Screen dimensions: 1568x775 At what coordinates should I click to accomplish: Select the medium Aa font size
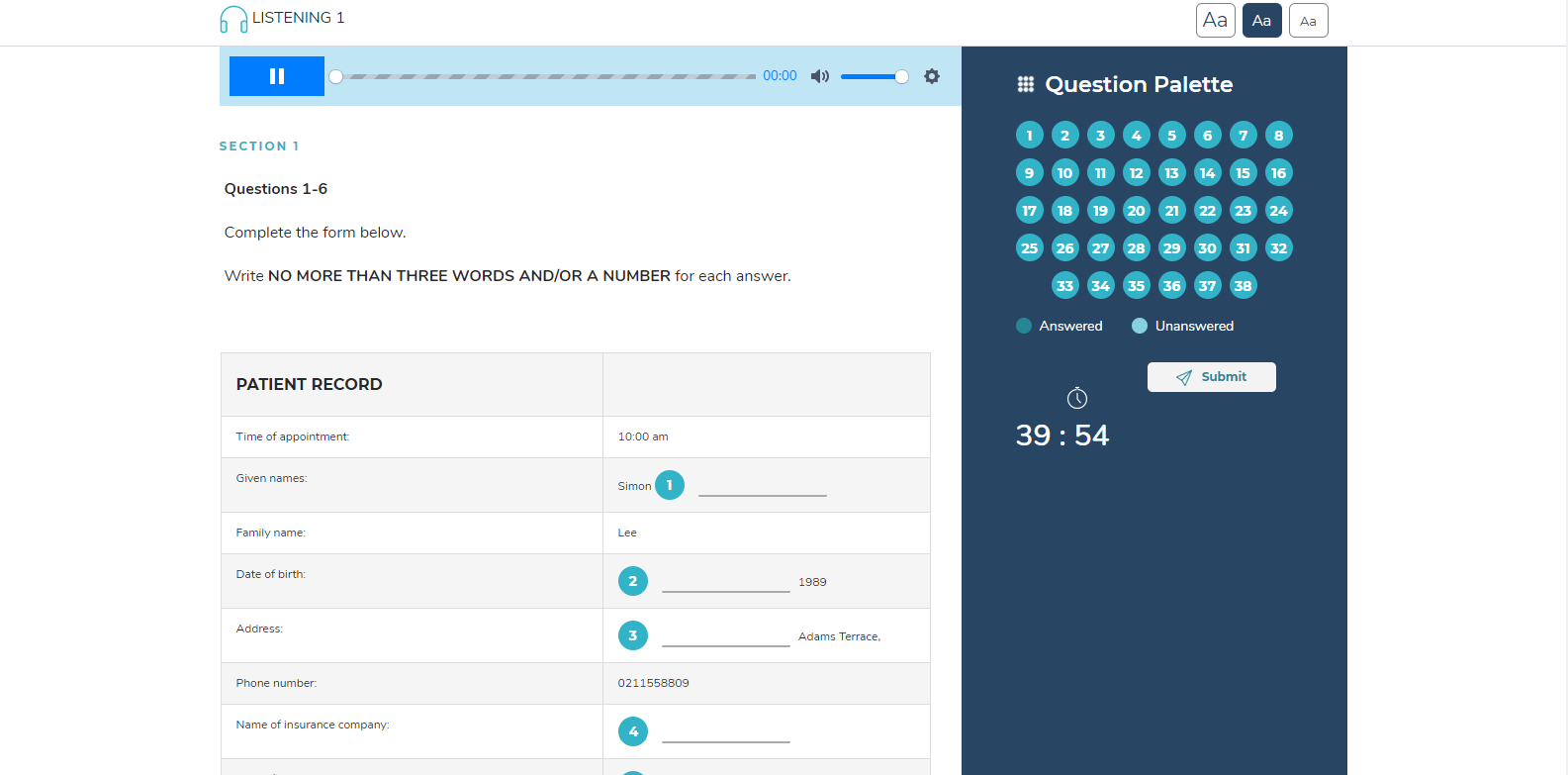pos(1262,20)
